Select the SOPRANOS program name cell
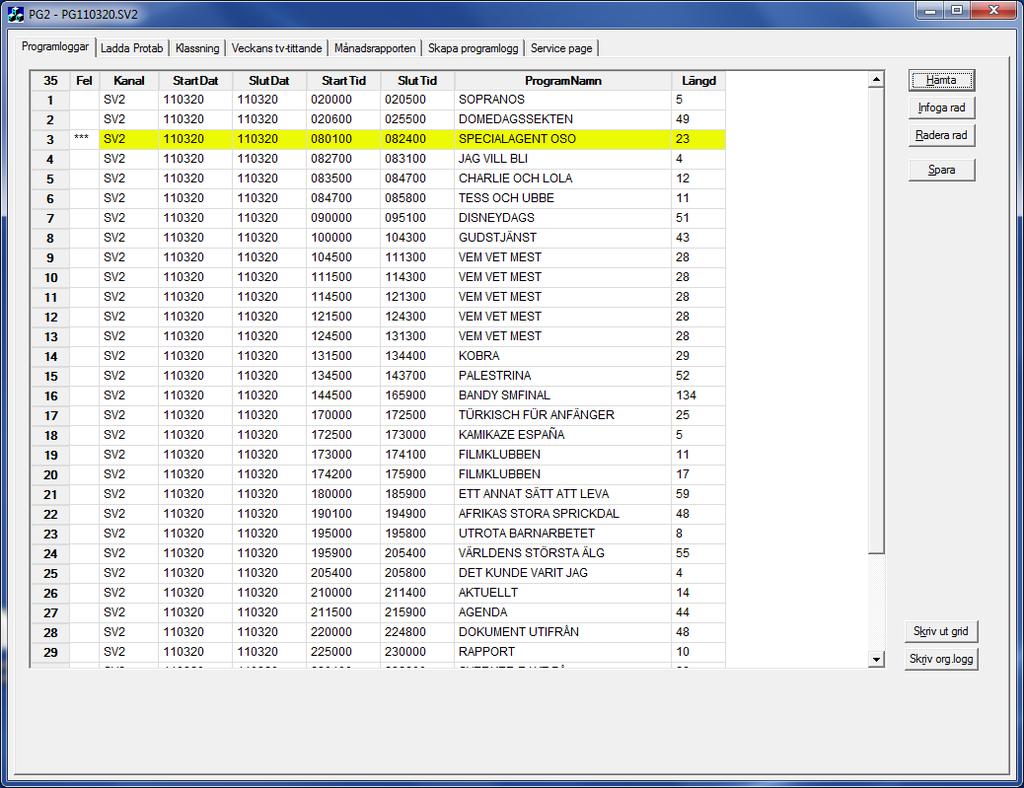The height and width of the screenshot is (788, 1024). point(563,100)
